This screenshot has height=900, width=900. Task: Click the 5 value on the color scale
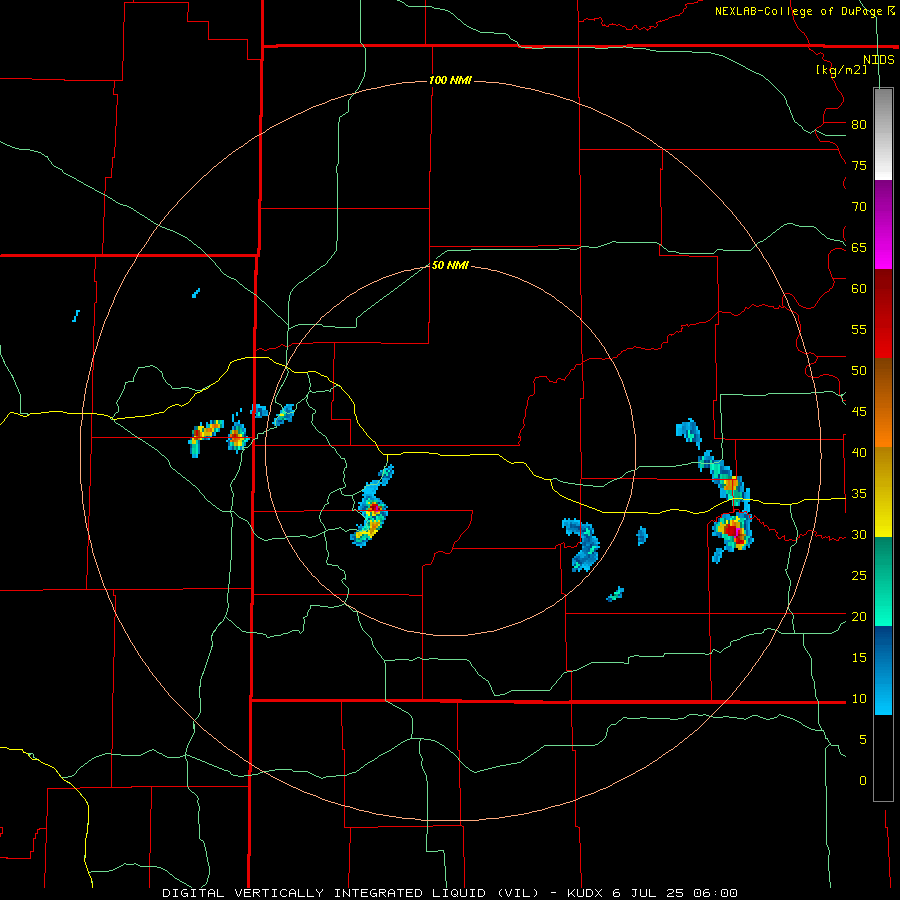click(x=863, y=739)
